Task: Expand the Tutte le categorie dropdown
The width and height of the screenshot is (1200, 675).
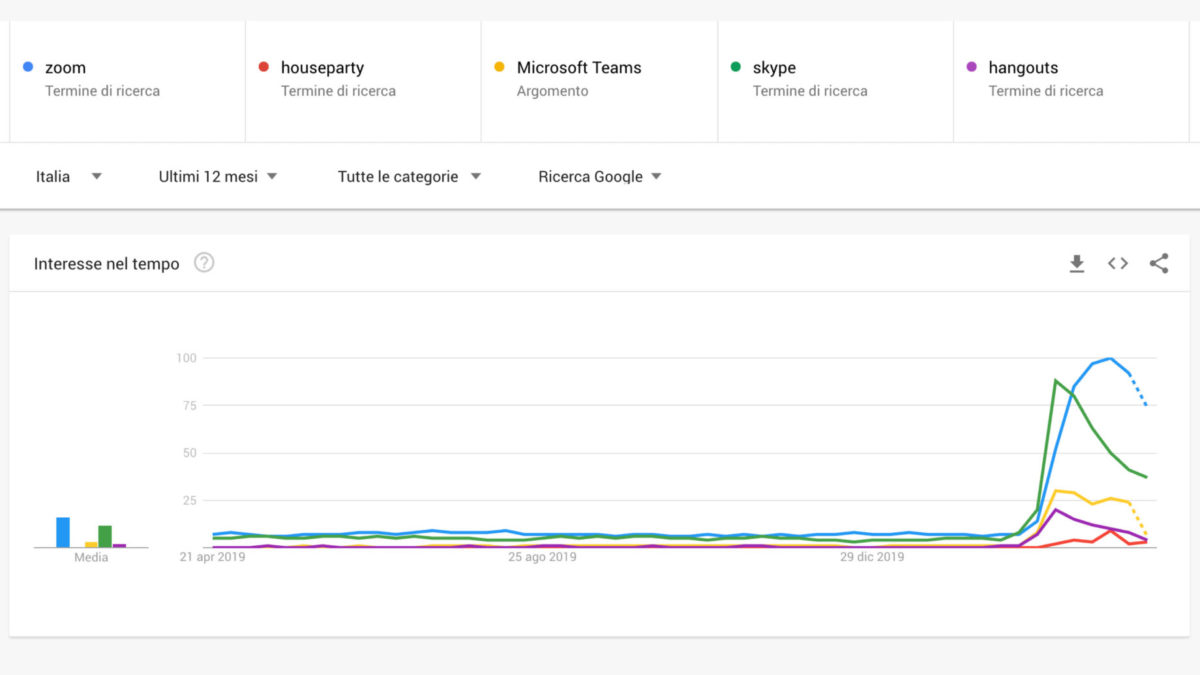Action: [410, 176]
